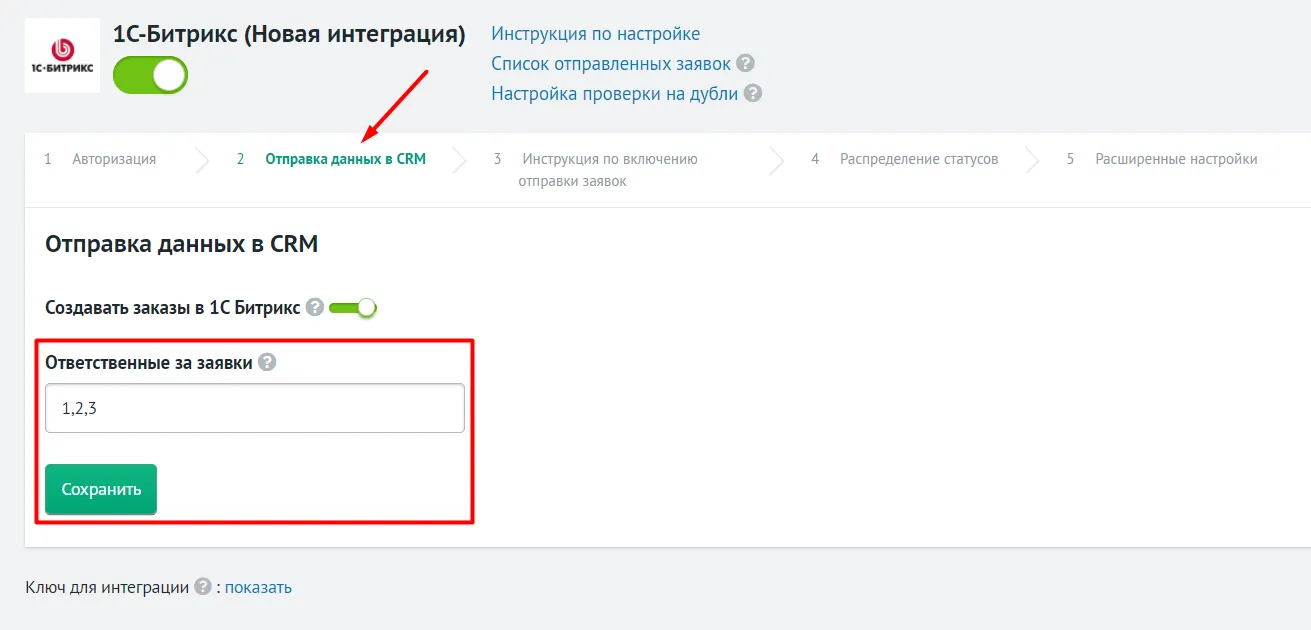Viewport: 1311px width, 630px height.
Task: Go to step 1 Авторизация
Action: 101,159
